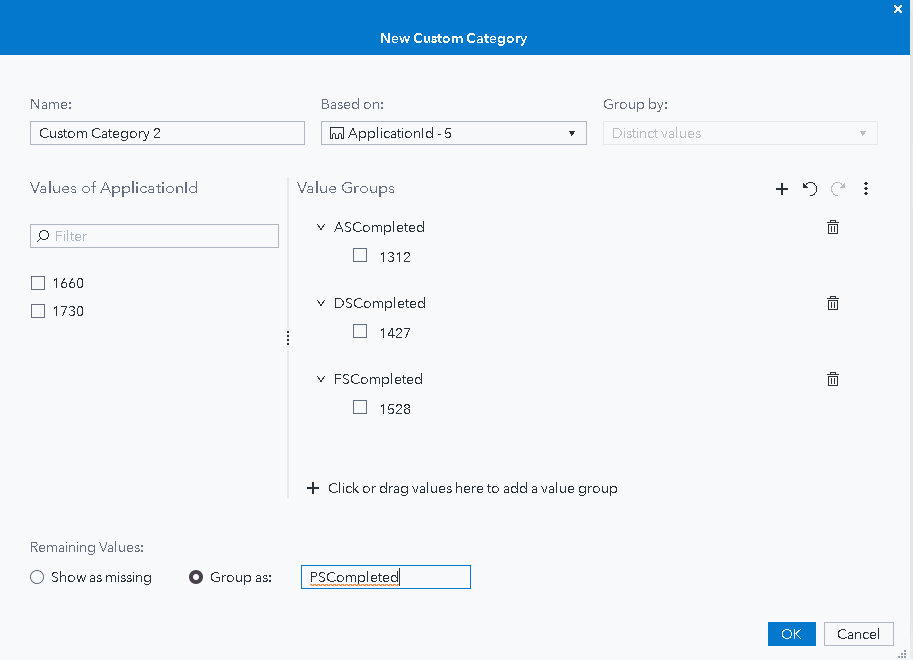Collapse the ASCompleted value group
The image size is (913, 660).
coord(321,227)
